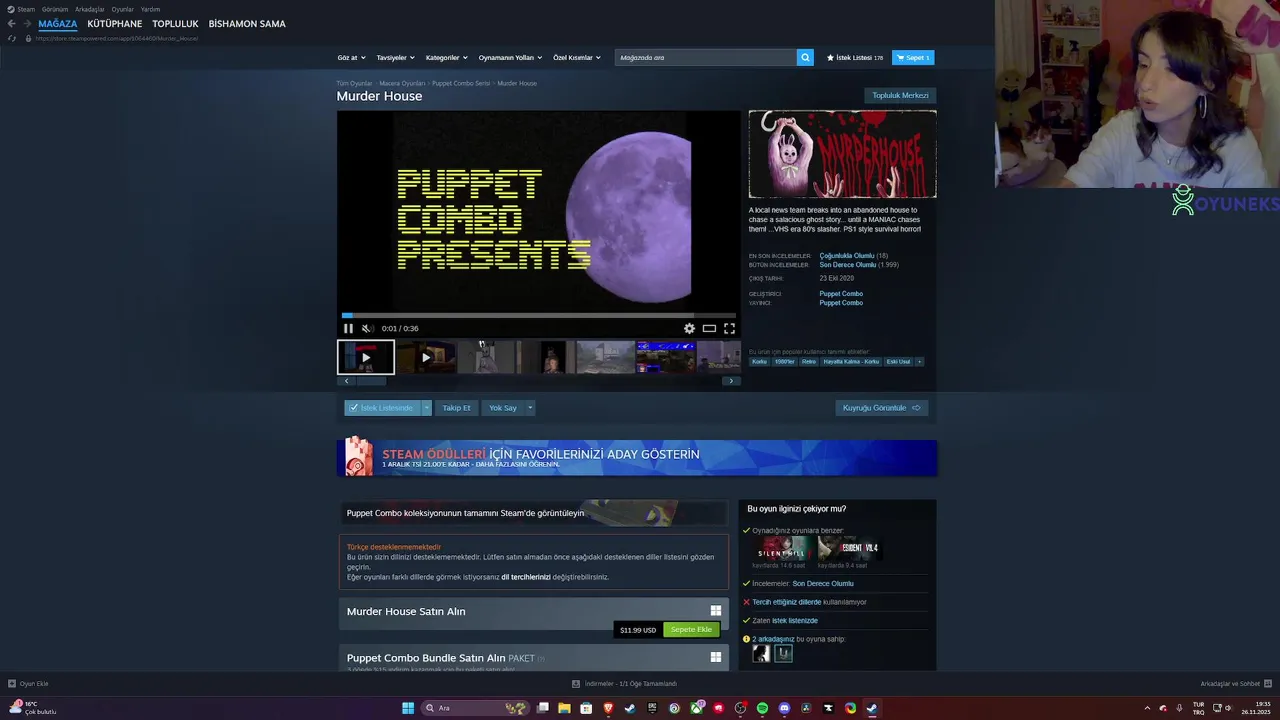Toggle theater mode on video player

click(709, 328)
